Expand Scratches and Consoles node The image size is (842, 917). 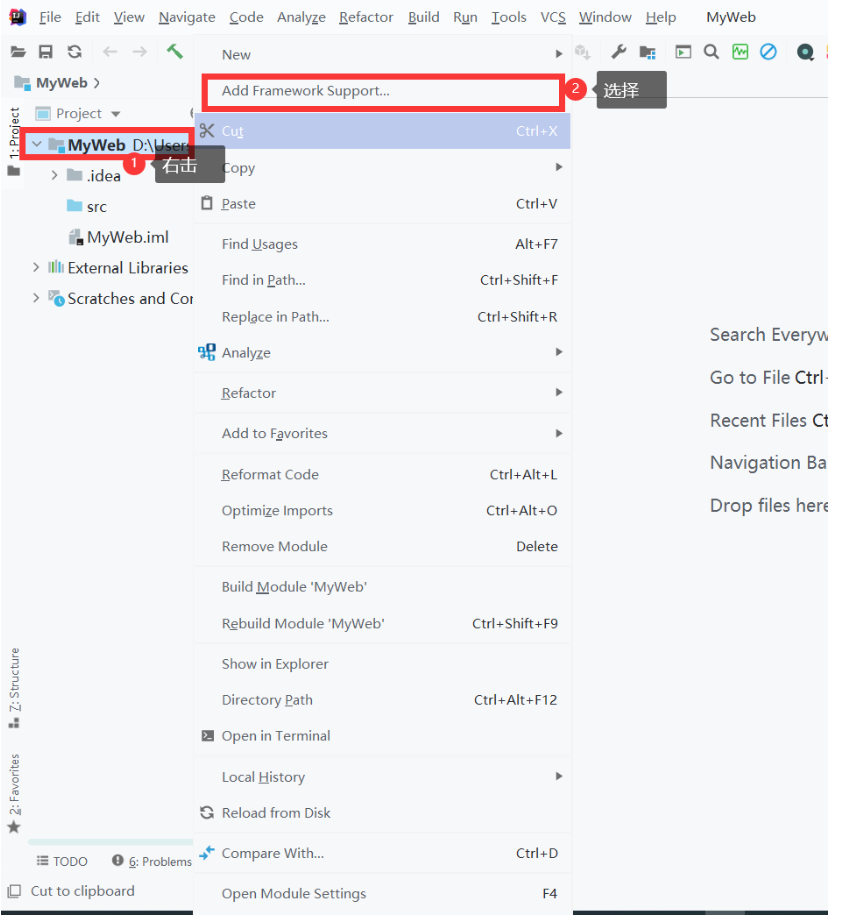(36, 298)
